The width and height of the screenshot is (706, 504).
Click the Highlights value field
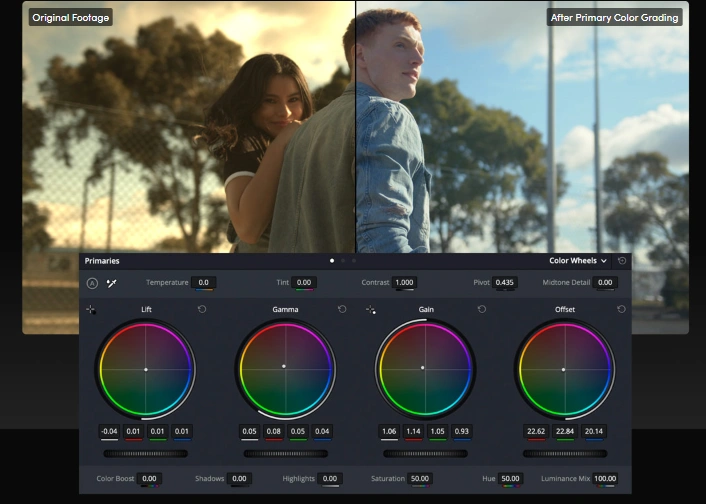330,478
